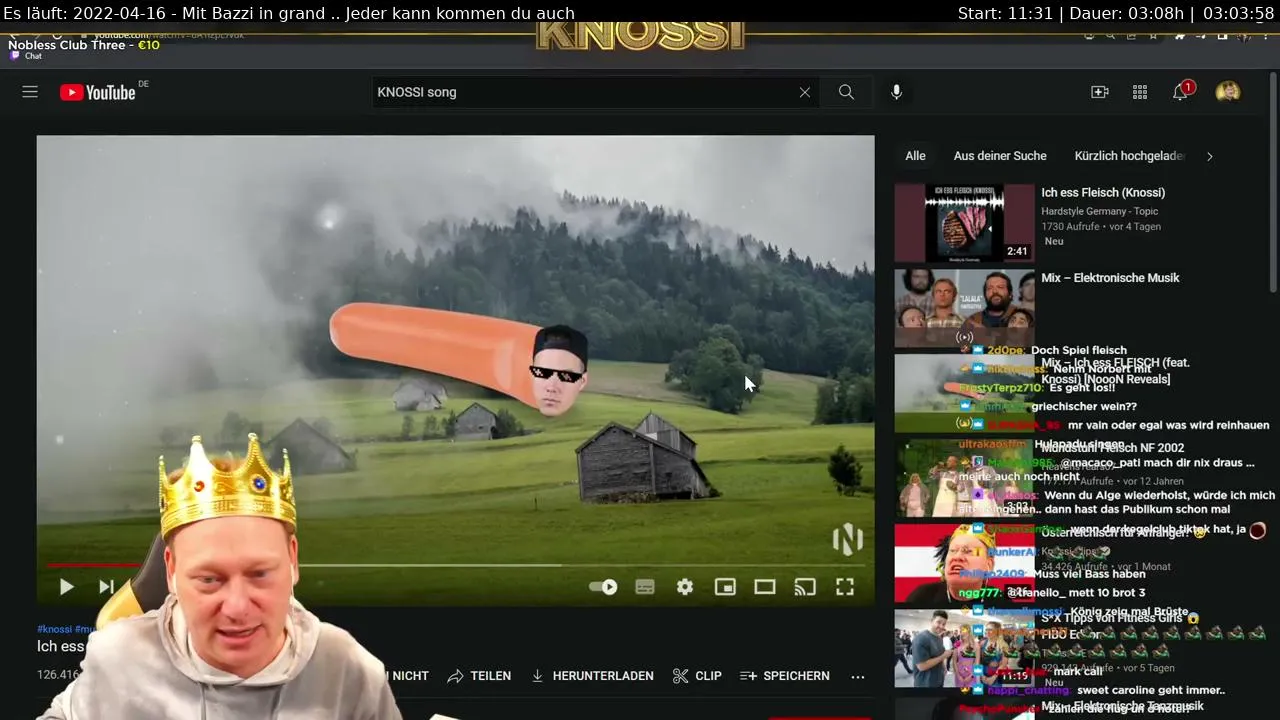This screenshot has width=1280, height=720.
Task: Skip to the next video
Action: pos(106,587)
